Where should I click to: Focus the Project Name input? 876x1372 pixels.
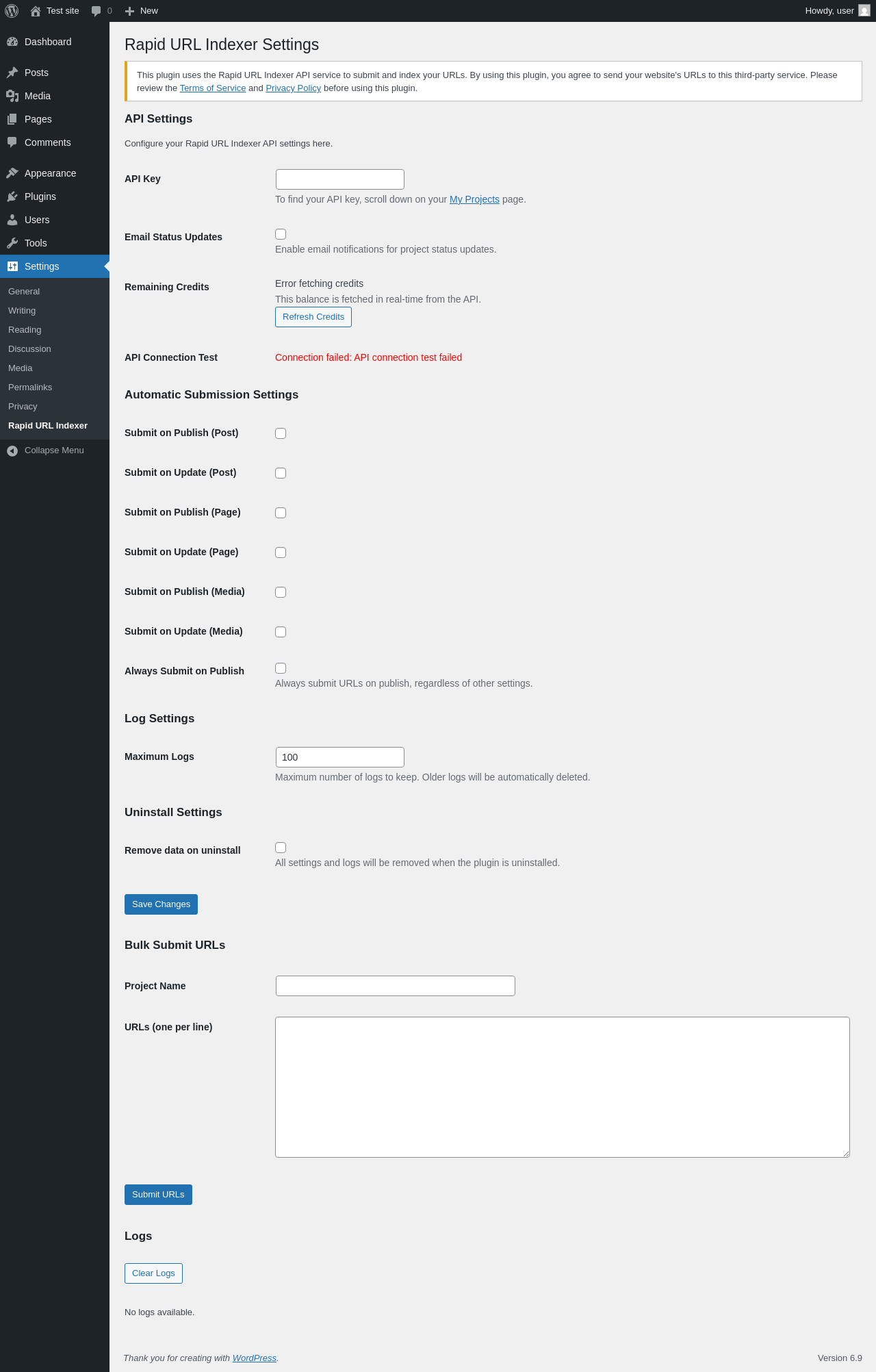(x=396, y=986)
